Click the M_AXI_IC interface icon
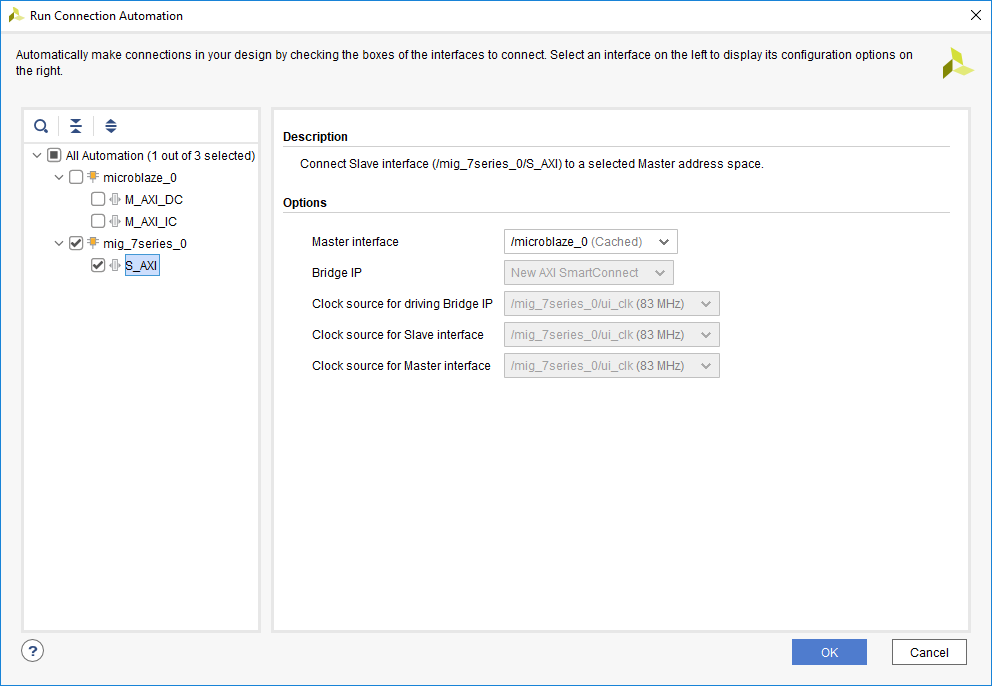This screenshot has width=992, height=686. (115, 221)
